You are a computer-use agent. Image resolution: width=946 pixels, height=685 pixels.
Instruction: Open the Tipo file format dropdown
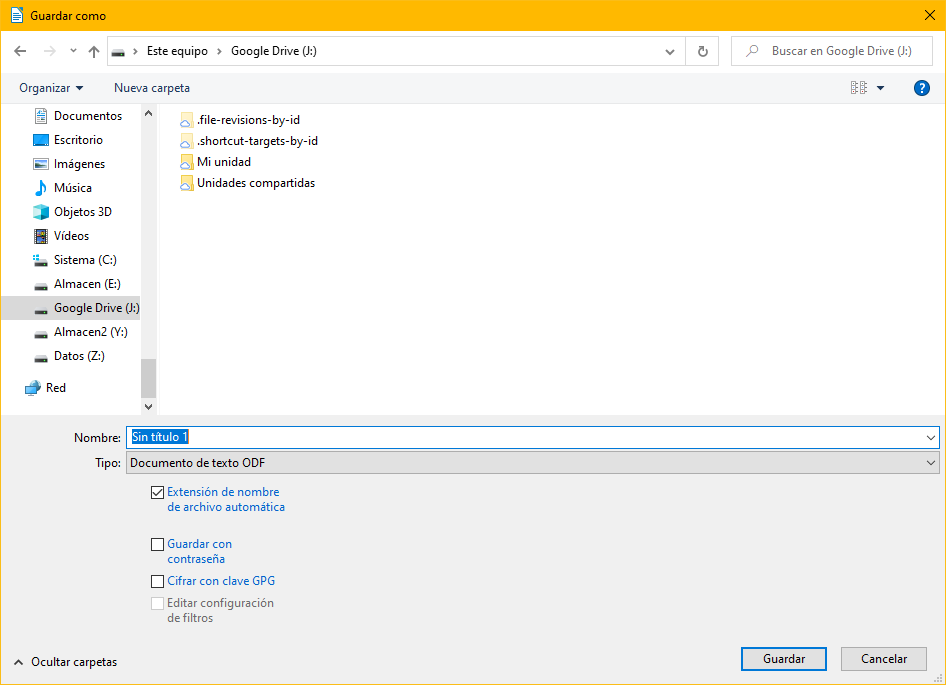[532, 463]
